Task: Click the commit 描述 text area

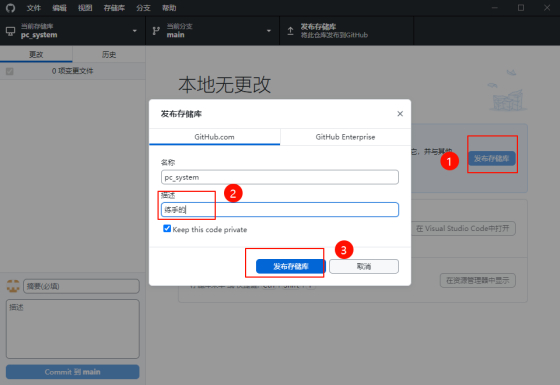Action: coord(72,329)
